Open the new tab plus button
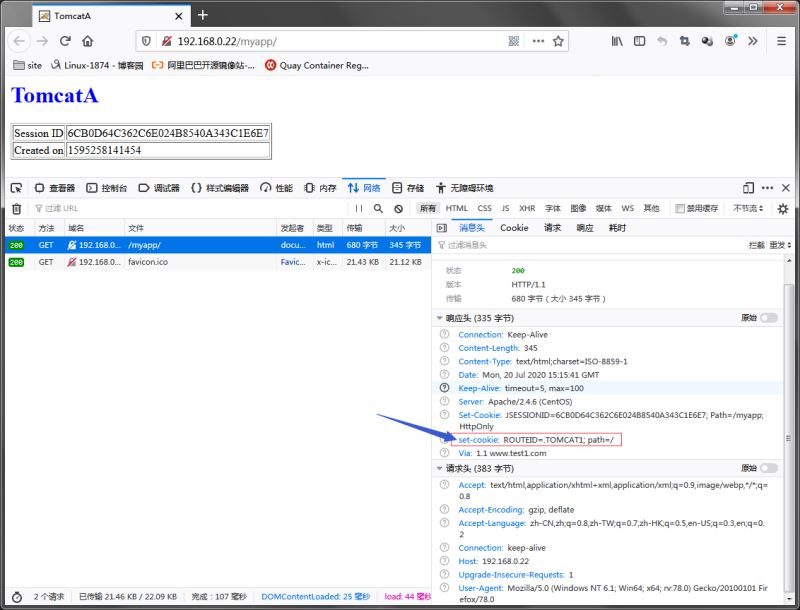Viewport: 800px width, 610px height. 203,15
